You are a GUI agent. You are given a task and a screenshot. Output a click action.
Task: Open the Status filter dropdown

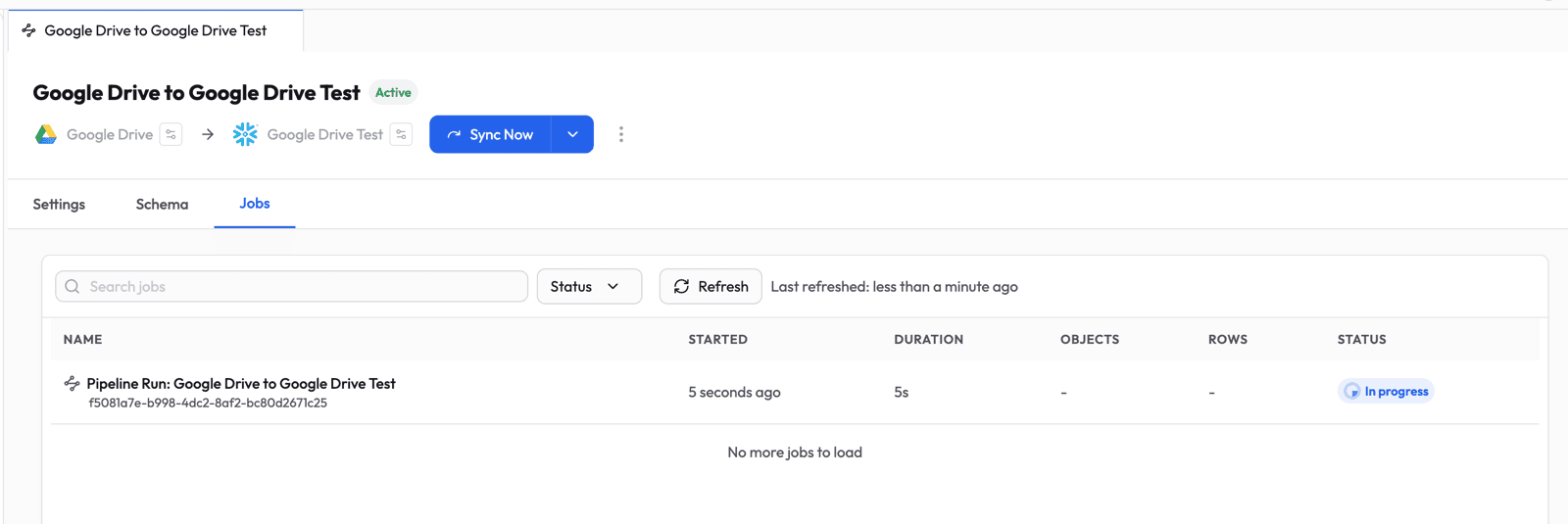coord(588,287)
